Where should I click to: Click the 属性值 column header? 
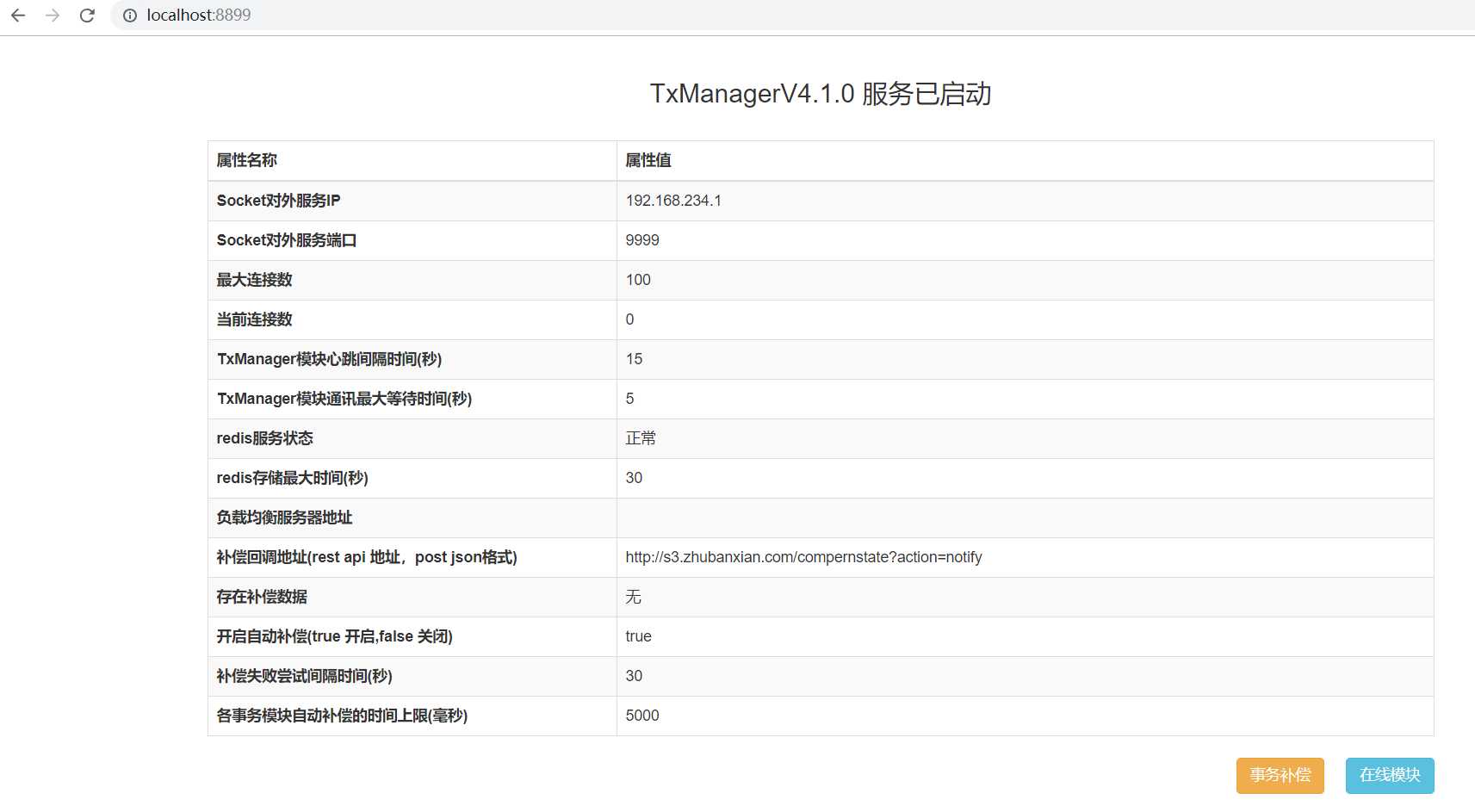[x=648, y=160]
